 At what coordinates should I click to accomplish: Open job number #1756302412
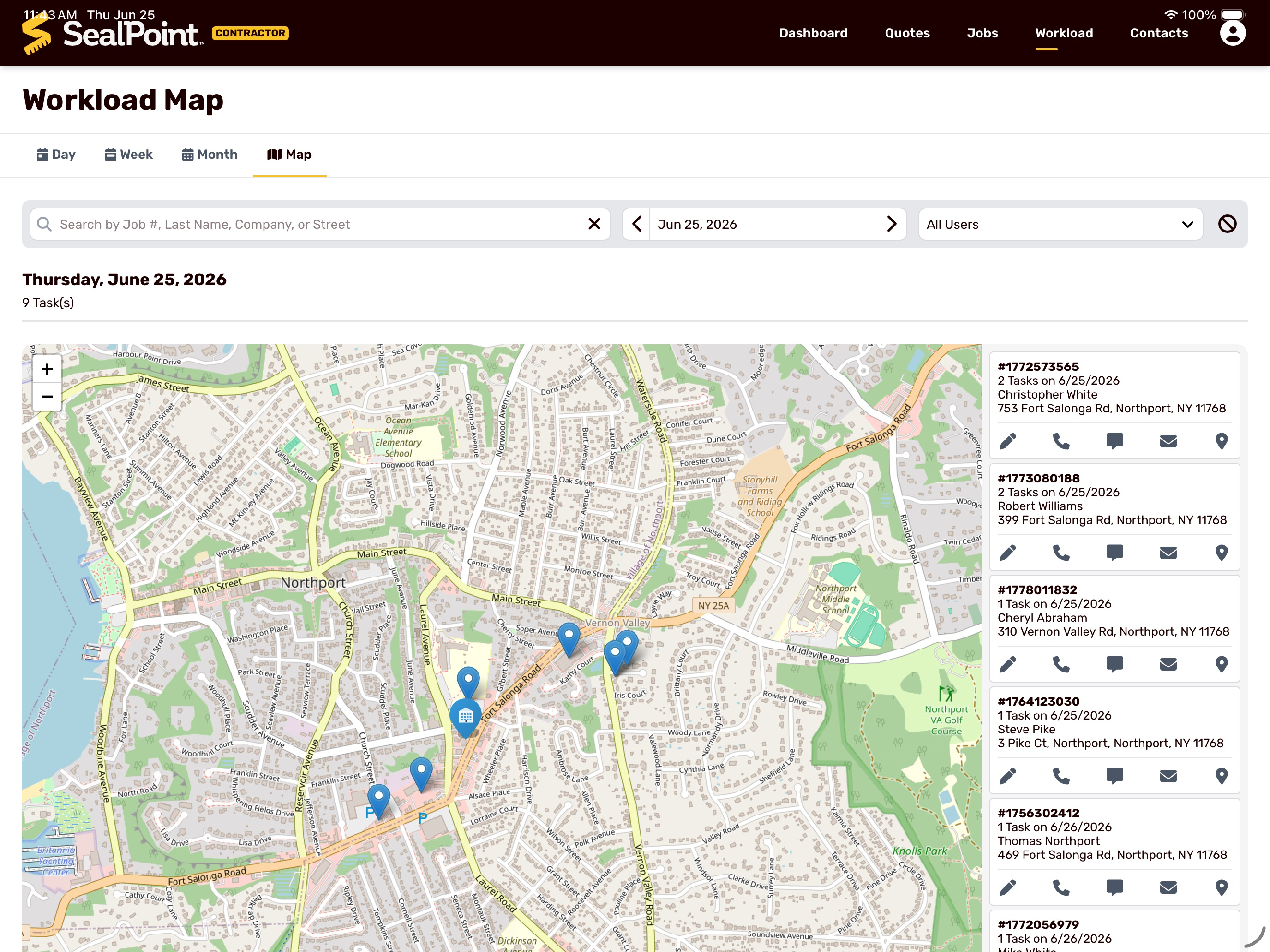1038,813
